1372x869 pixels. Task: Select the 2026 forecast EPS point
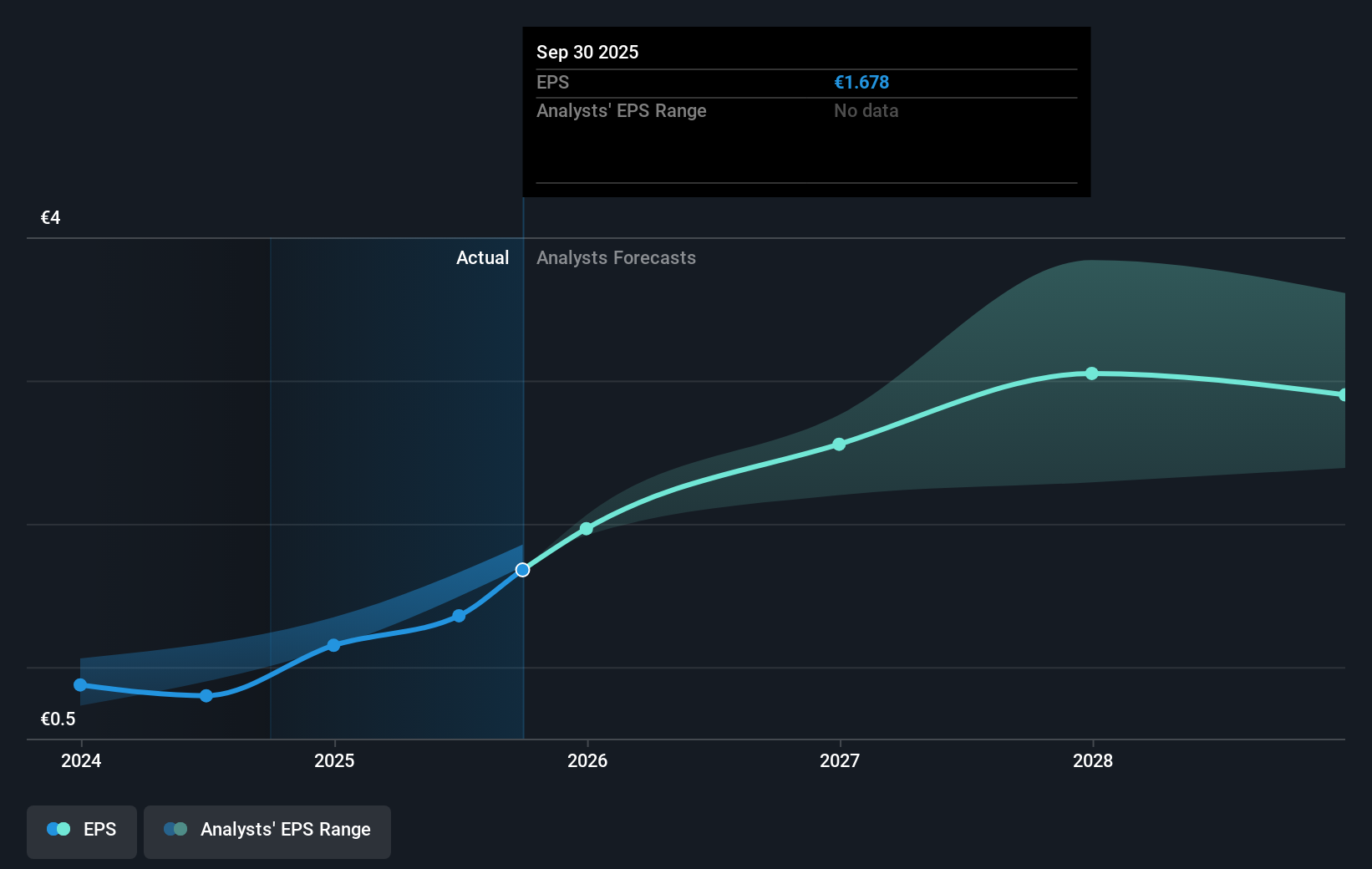coord(587,529)
